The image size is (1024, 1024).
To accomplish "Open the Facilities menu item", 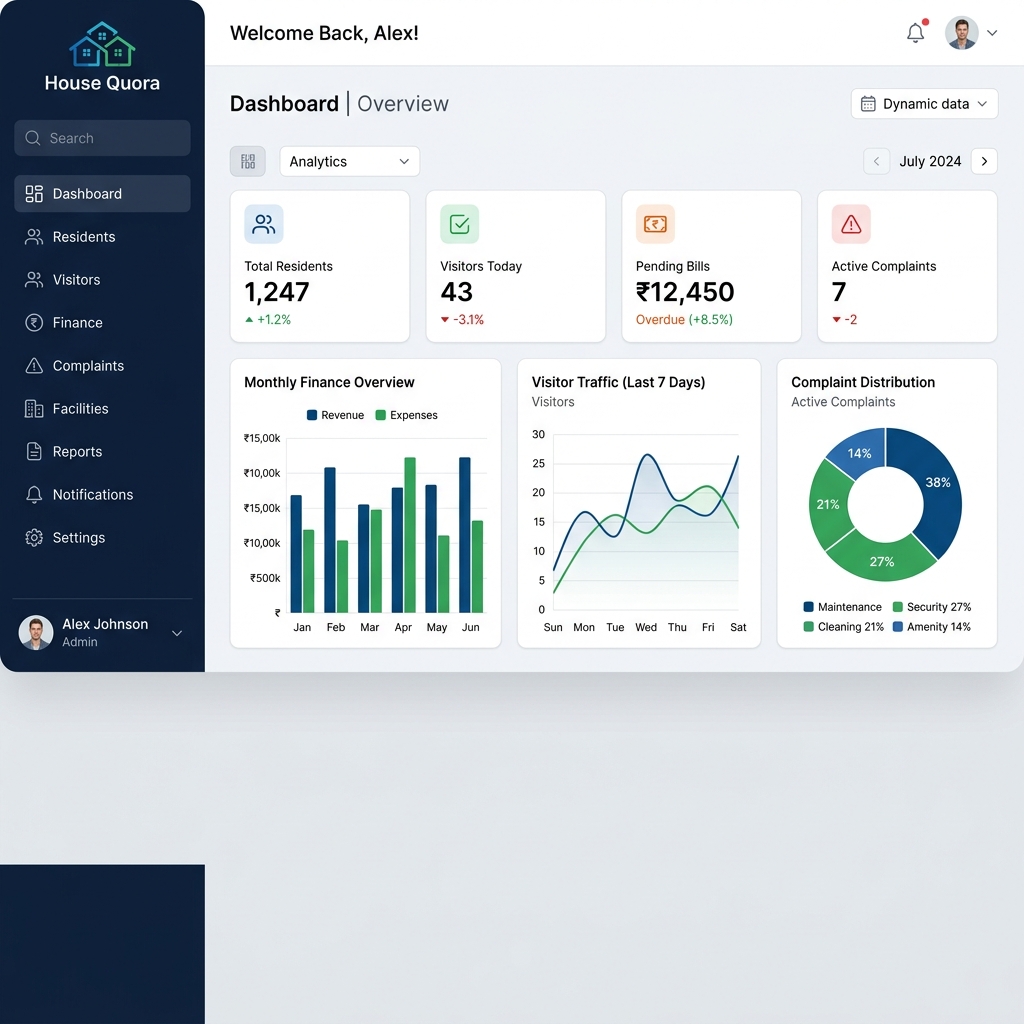I will (103, 409).
